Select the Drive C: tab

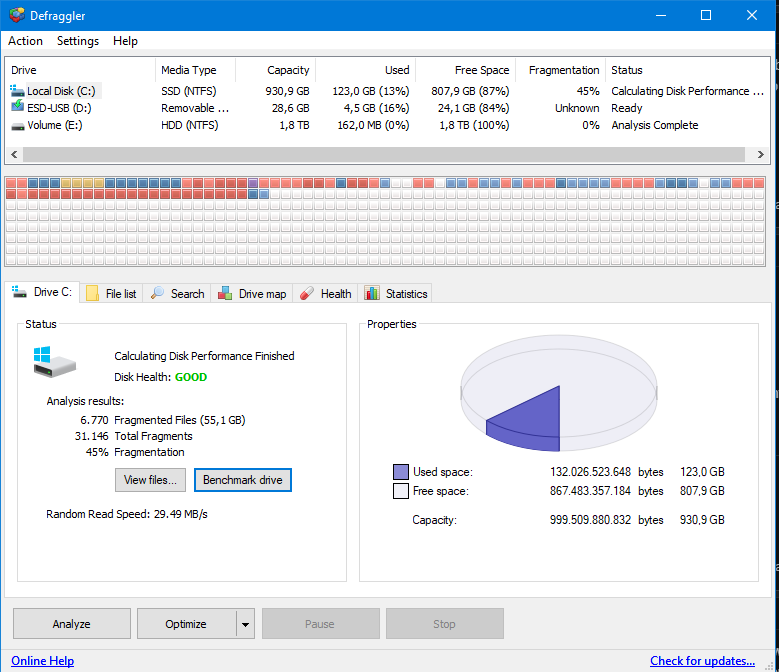[42, 292]
